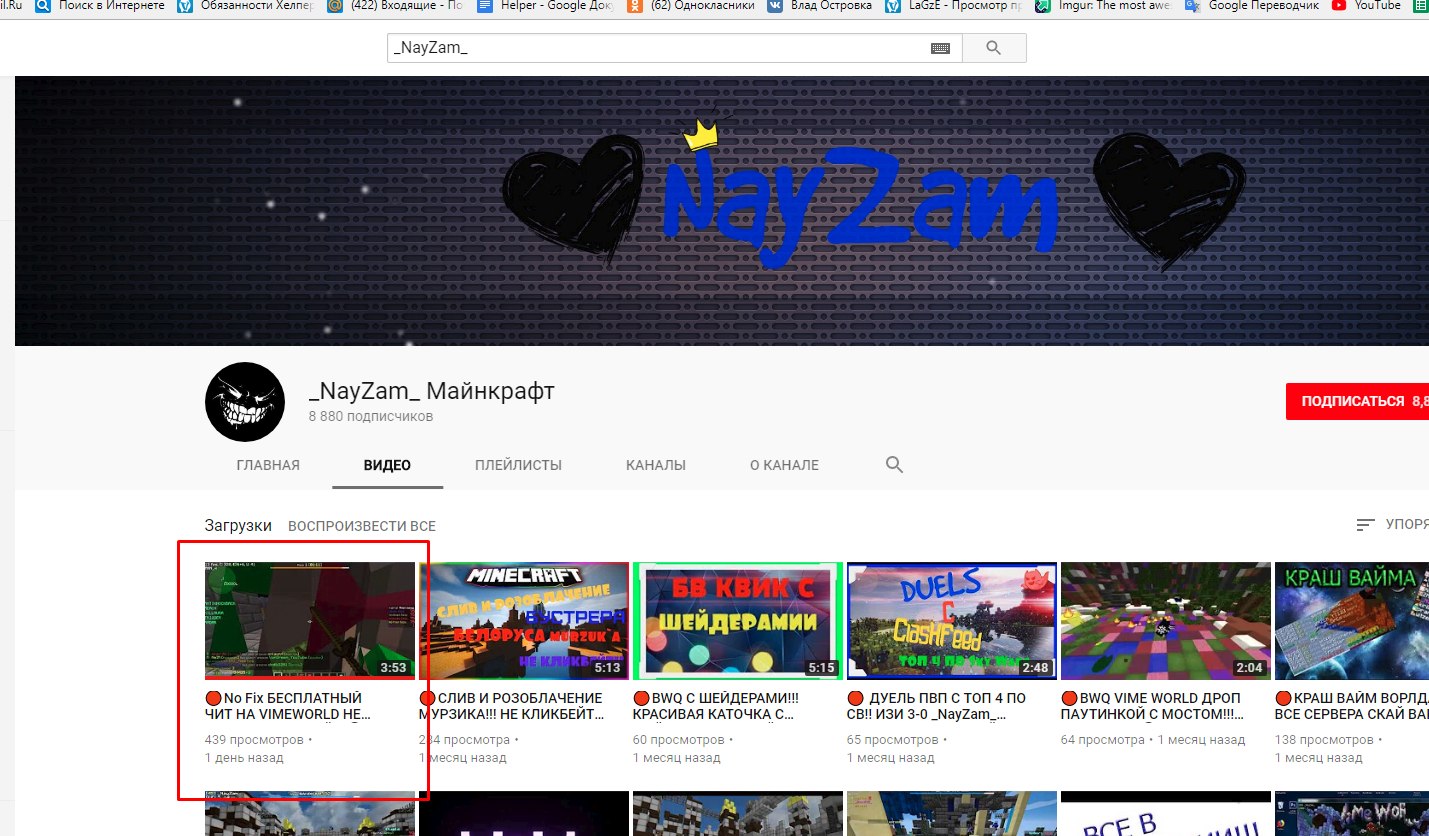This screenshot has height=836, width=1429.
Task: Click the 65 просмотров view count
Action: [x=893, y=740]
